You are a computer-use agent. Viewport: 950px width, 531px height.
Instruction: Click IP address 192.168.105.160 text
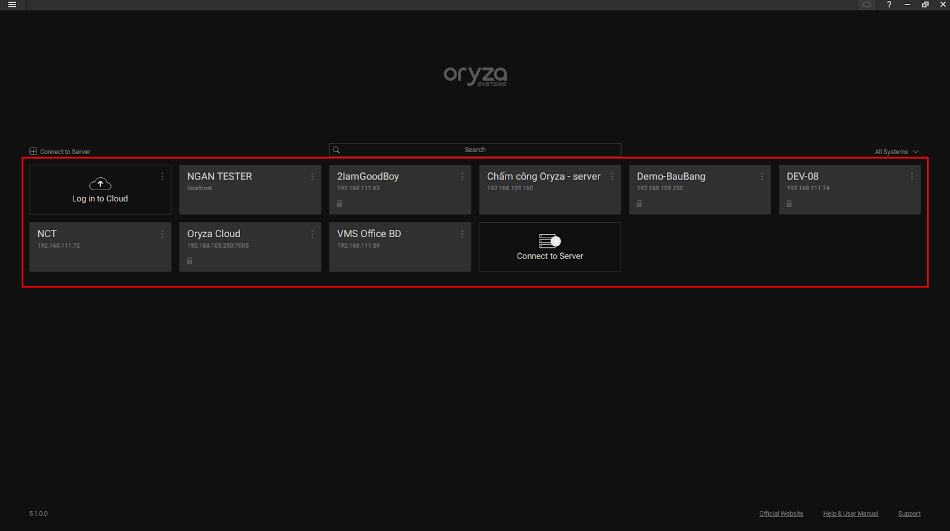tap(510, 188)
